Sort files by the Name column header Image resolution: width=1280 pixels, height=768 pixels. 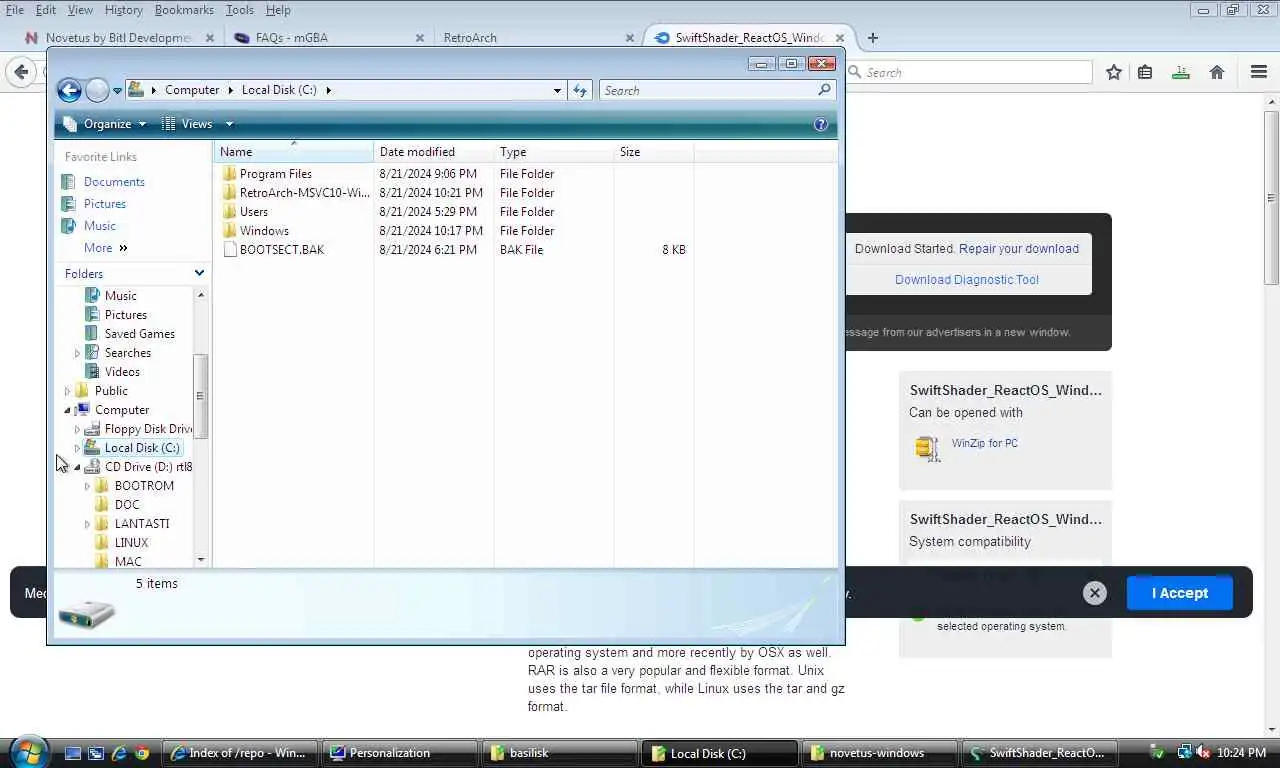pyautogui.click(x=294, y=152)
